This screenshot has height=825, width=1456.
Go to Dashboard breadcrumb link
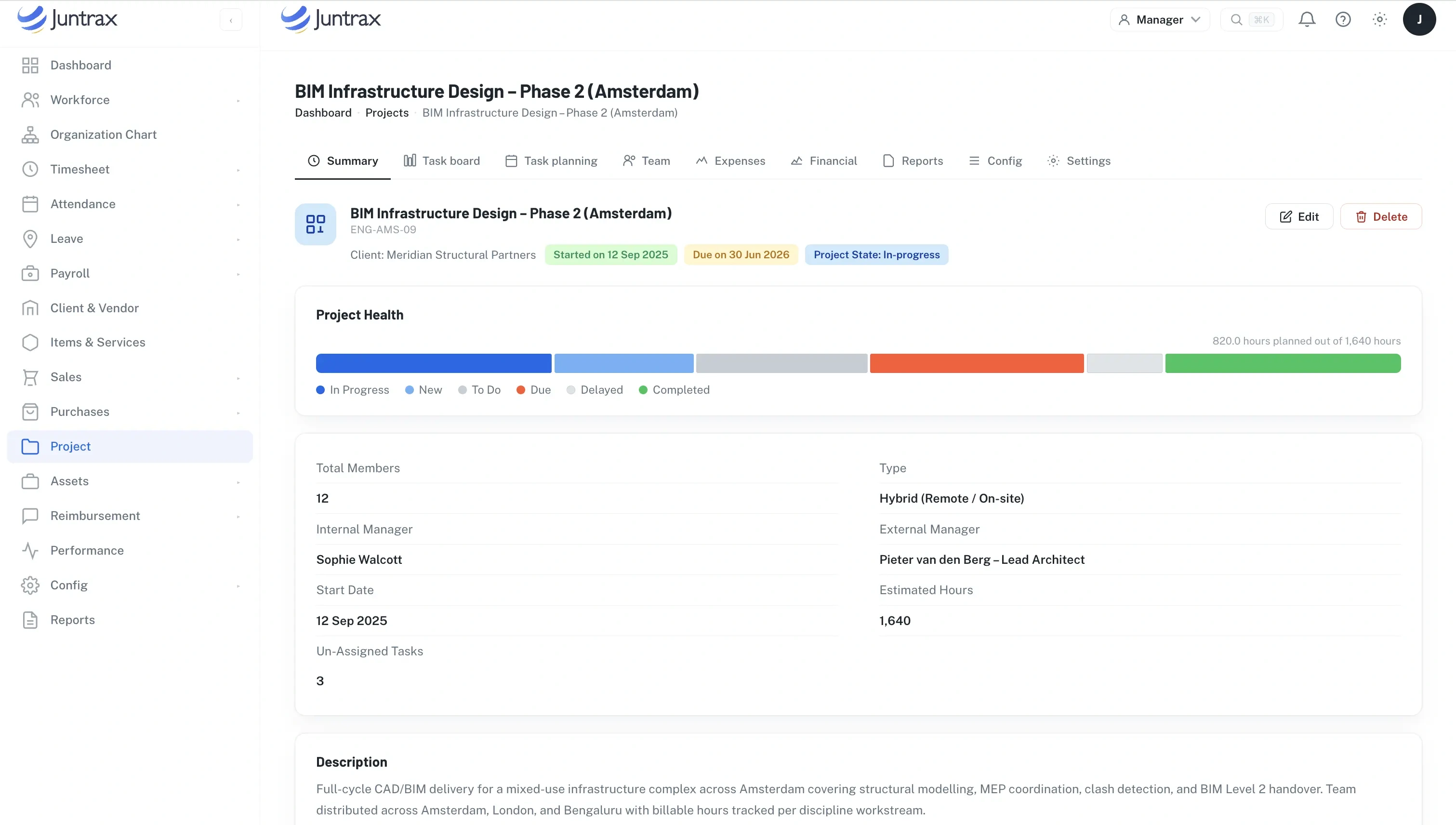pos(323,113)
